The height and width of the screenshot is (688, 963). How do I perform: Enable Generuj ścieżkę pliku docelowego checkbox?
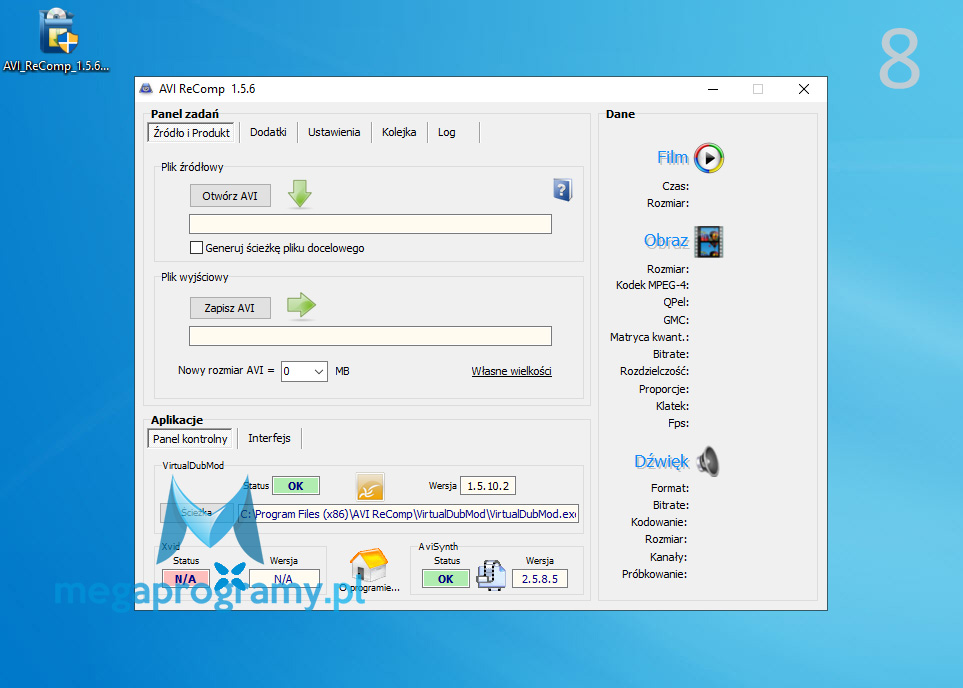point(196,248)
